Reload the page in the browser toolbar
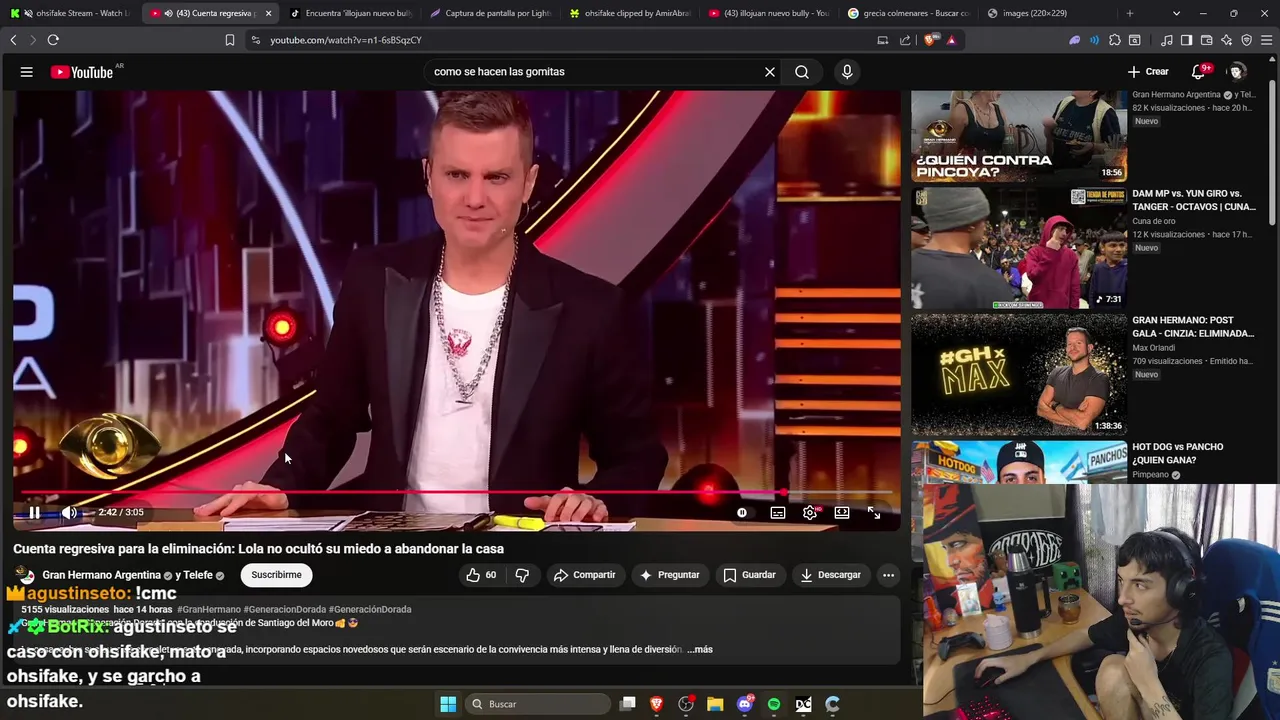This screenshot has height=720, width=1280. coord(53,40)
